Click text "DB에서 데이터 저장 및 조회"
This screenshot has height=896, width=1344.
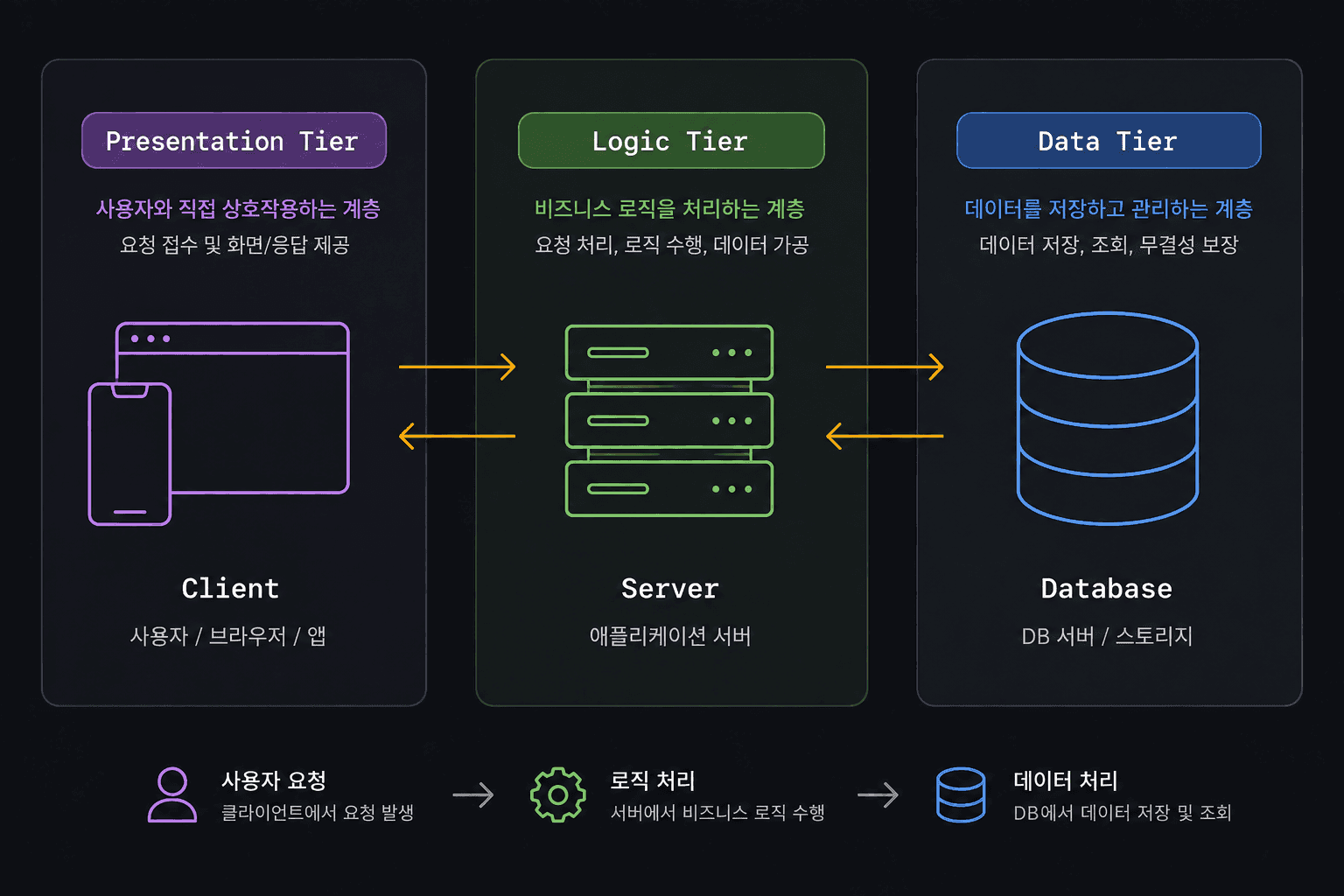1123,813
